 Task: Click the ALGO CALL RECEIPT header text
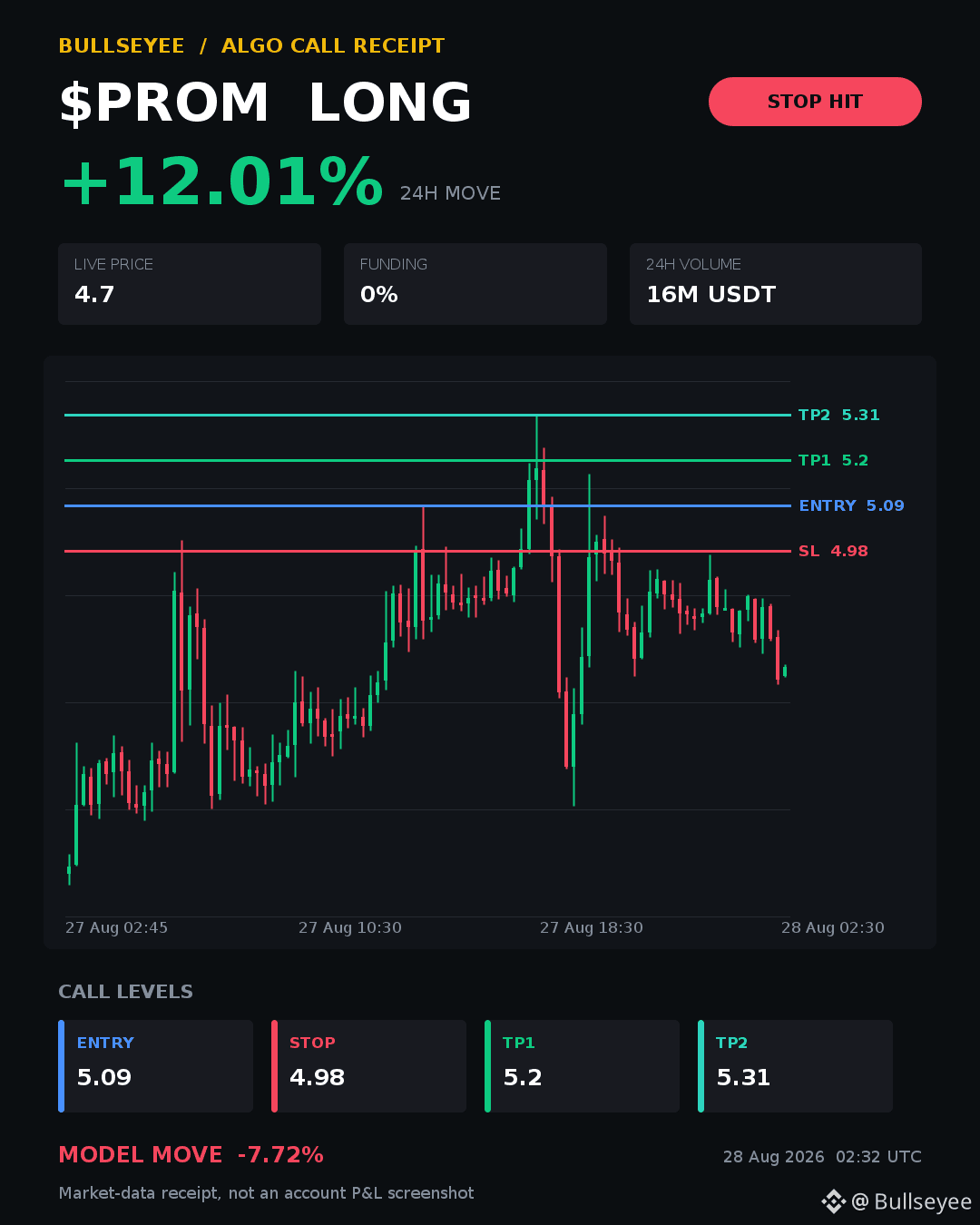pyautogui.click(x=333, y=45)
